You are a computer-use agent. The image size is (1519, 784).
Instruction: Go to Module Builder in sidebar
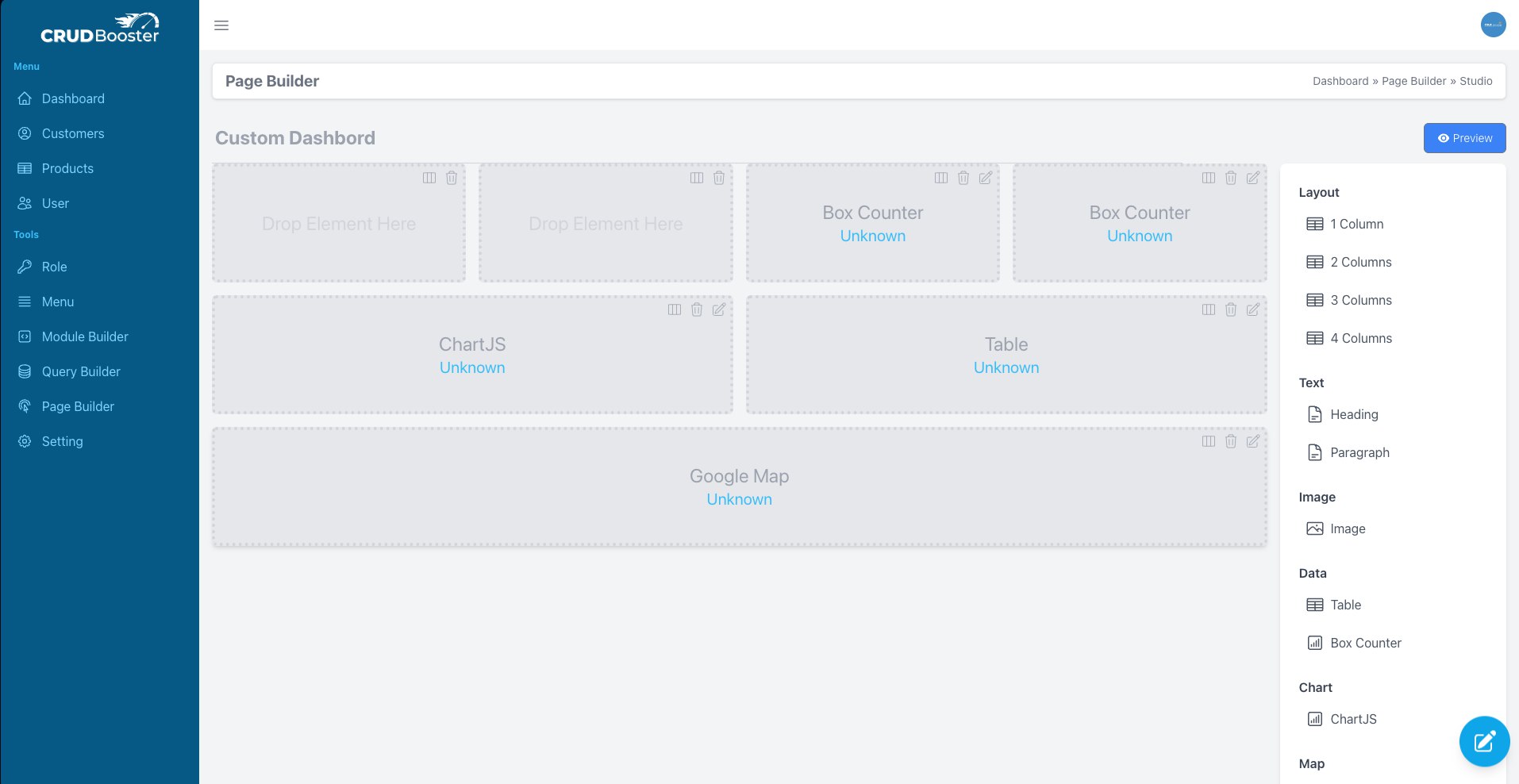tap(85, 336)
